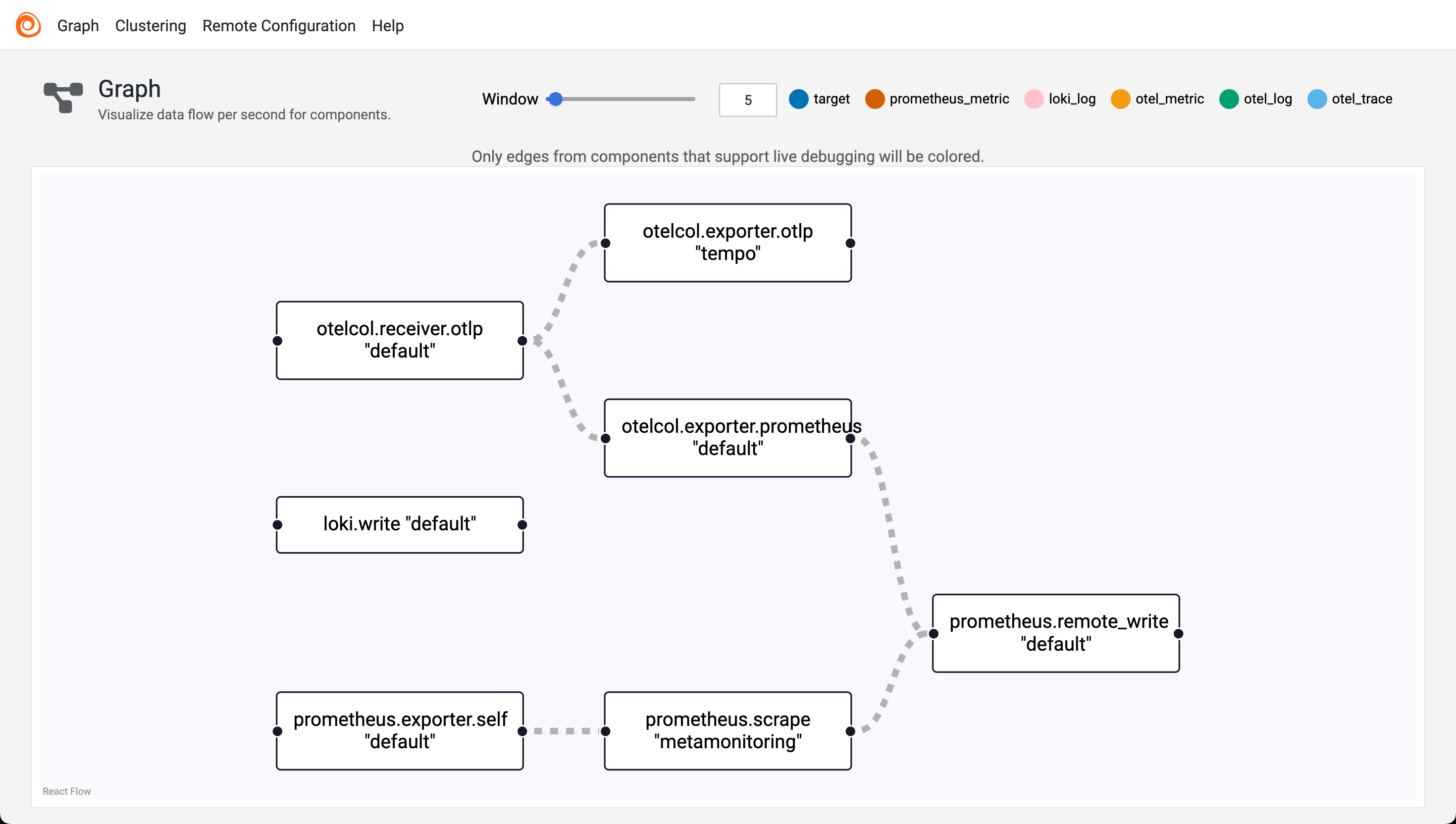Image resolution: width=1456 pixels, height=824 pixels.
Task: Click the 'otel_log' legend label
Action: click(x=1268, y=99)
